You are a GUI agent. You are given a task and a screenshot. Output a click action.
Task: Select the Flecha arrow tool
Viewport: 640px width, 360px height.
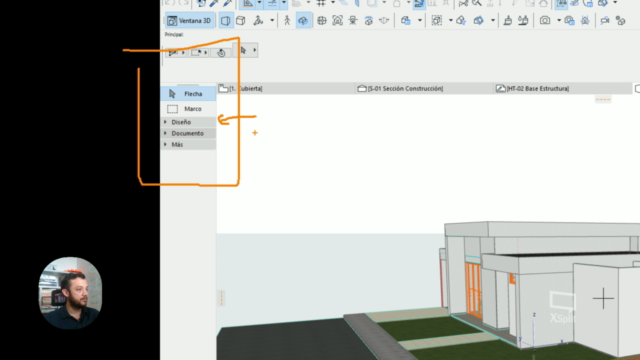[188, 94]
